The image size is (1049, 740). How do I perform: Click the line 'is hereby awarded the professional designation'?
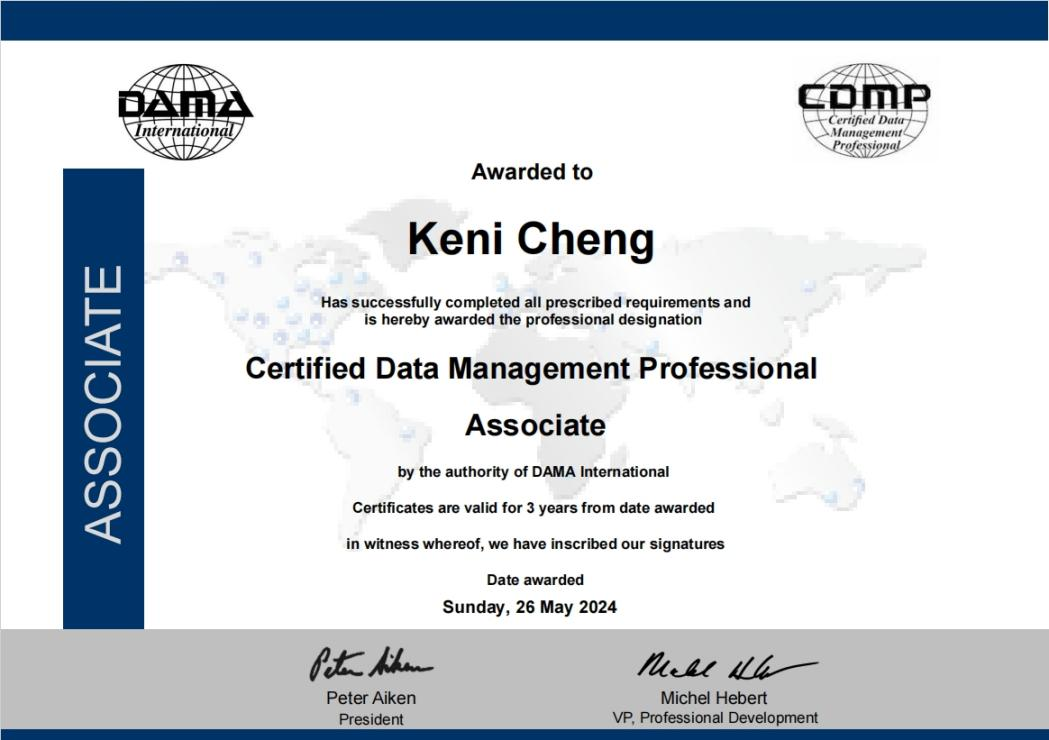pos(533,320)
